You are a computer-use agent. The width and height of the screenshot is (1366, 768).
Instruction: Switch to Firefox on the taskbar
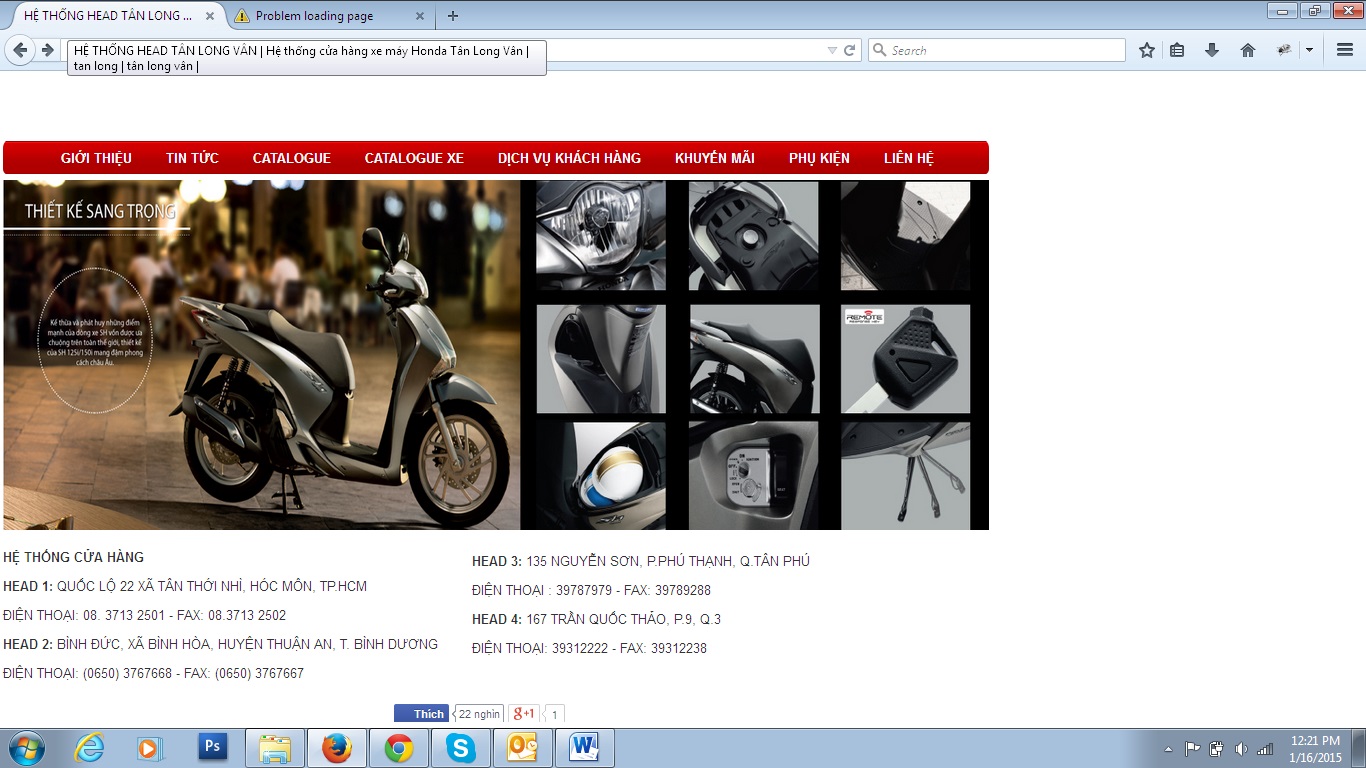[337, 748]
